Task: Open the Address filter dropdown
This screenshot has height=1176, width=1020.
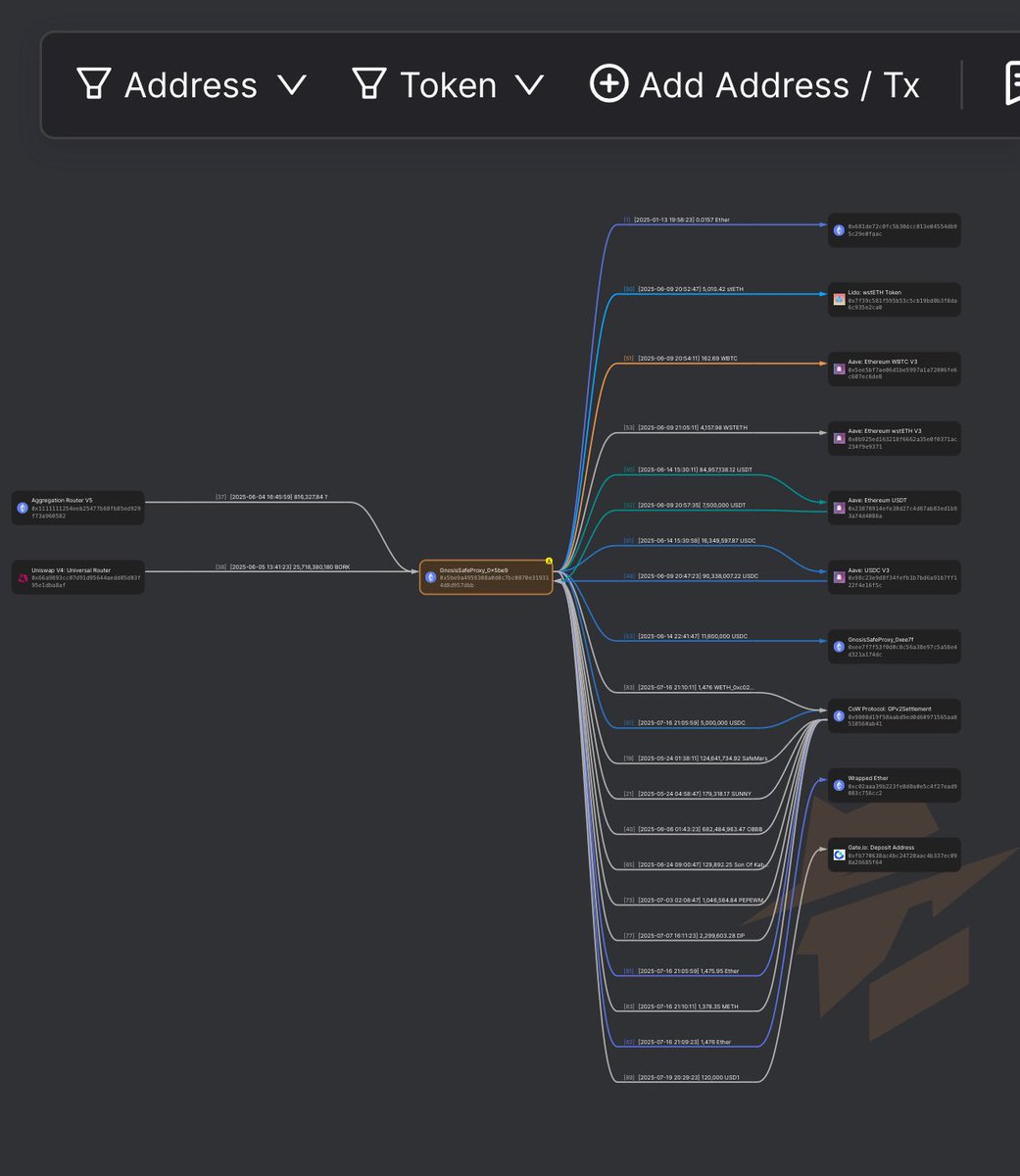Action: [191, 84]
